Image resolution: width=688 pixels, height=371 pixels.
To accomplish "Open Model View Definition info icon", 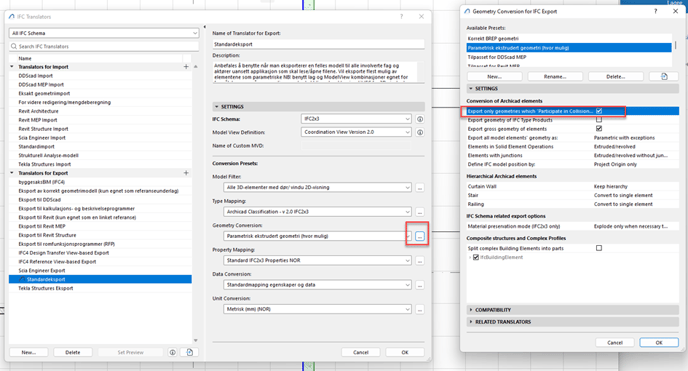I will pos(420,132).
